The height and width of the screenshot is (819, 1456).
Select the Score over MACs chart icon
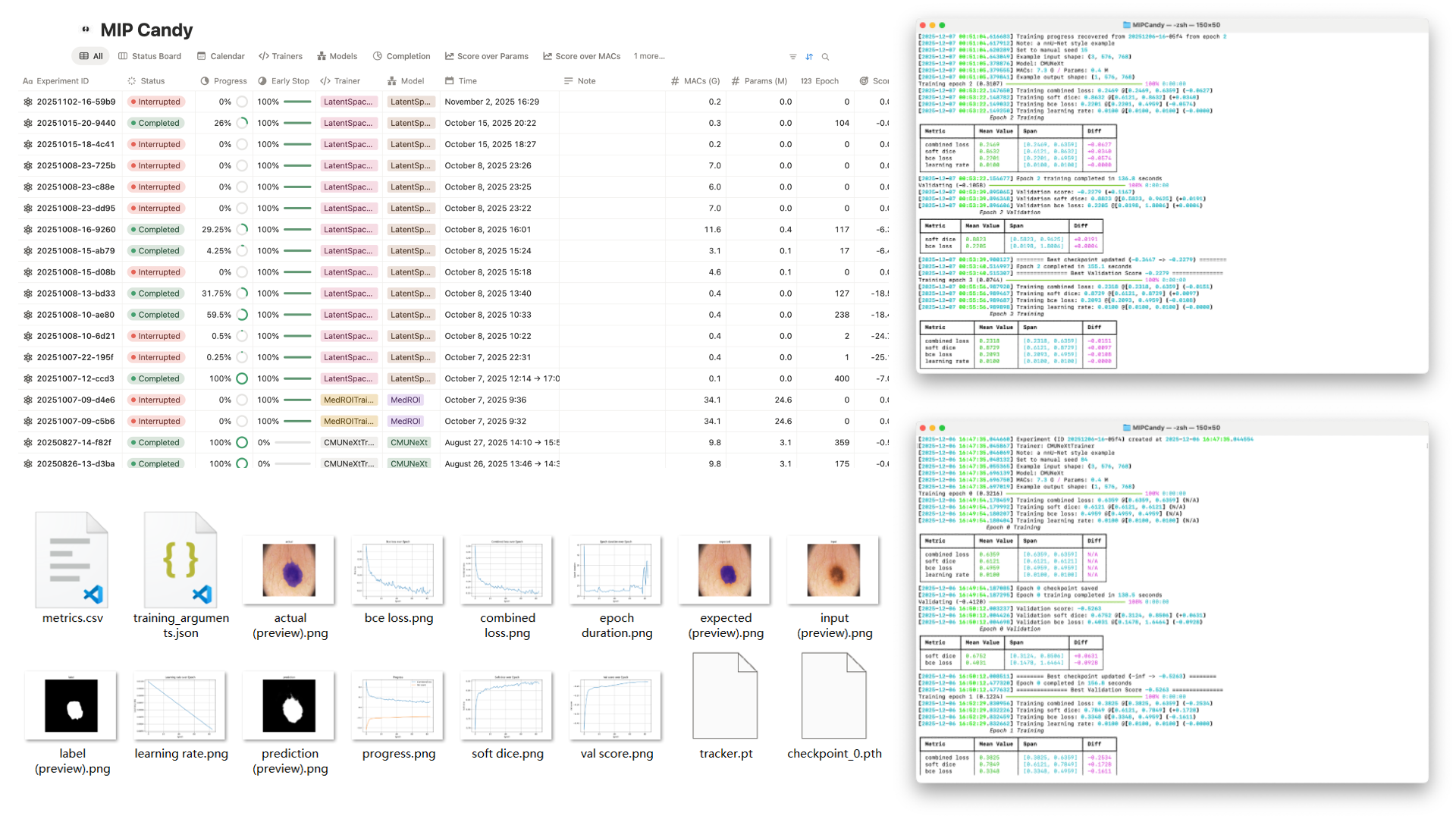pos(547,55)
